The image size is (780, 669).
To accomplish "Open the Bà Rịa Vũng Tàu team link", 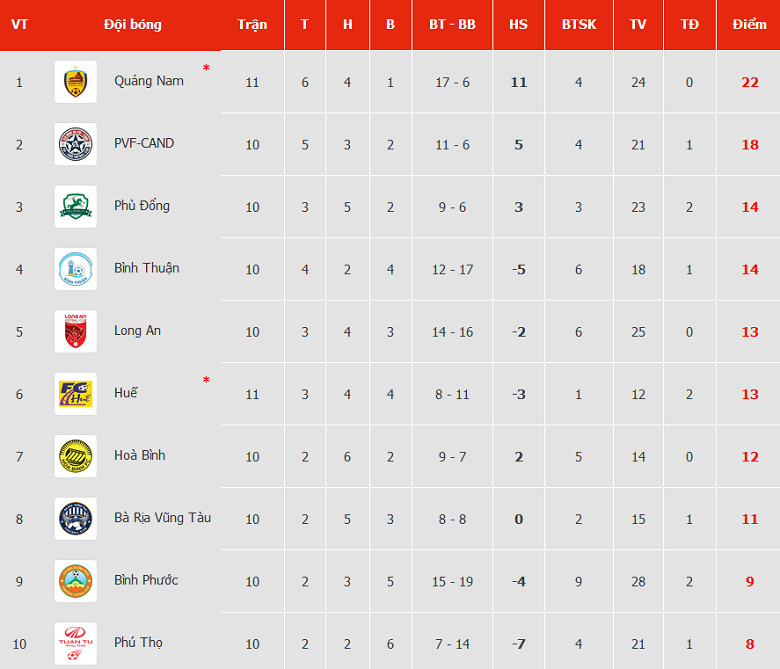I will (163, 518).
